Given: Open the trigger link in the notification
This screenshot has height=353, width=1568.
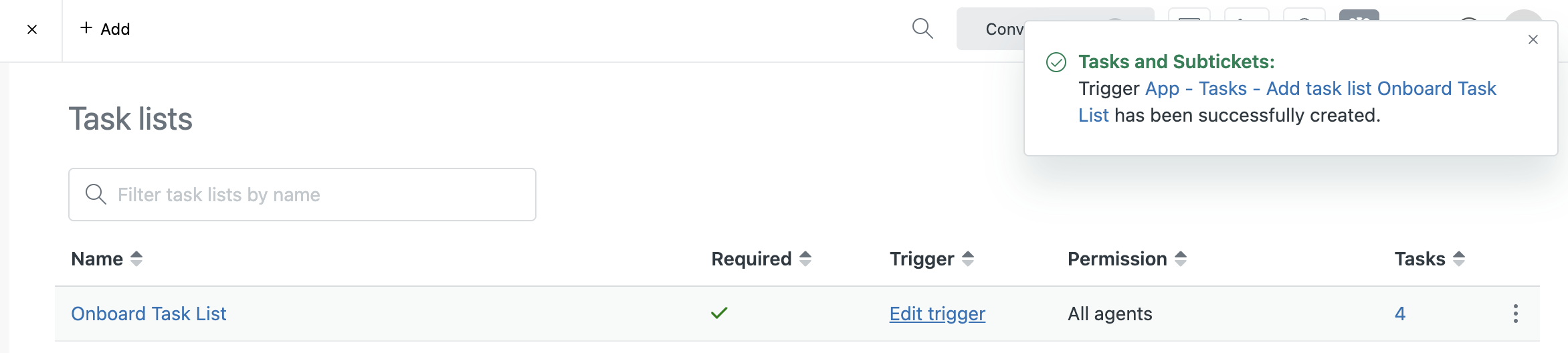Looking at the screenshot, I should (x=1287, y=102).
